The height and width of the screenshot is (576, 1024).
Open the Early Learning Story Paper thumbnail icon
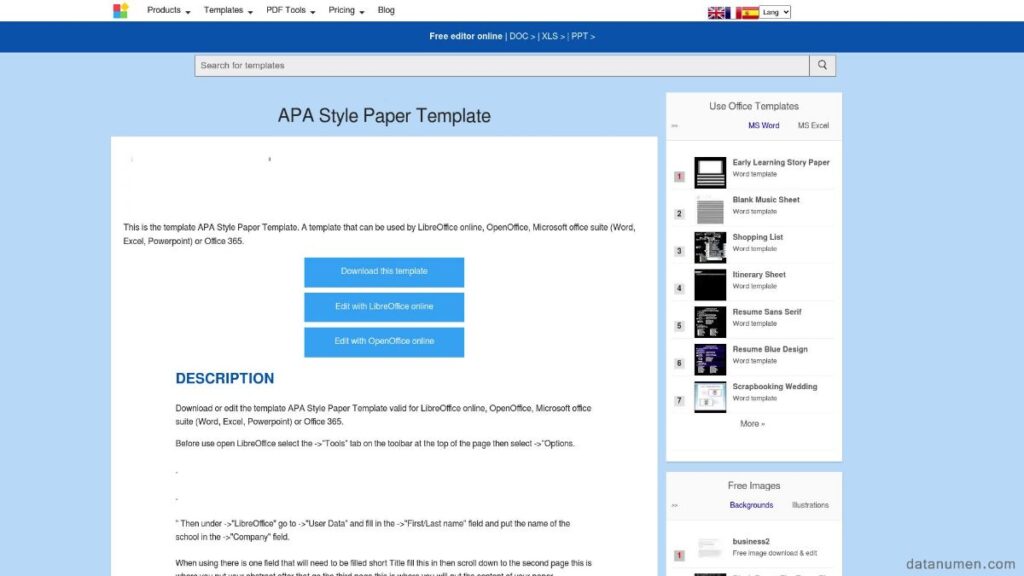click(709, 171)
